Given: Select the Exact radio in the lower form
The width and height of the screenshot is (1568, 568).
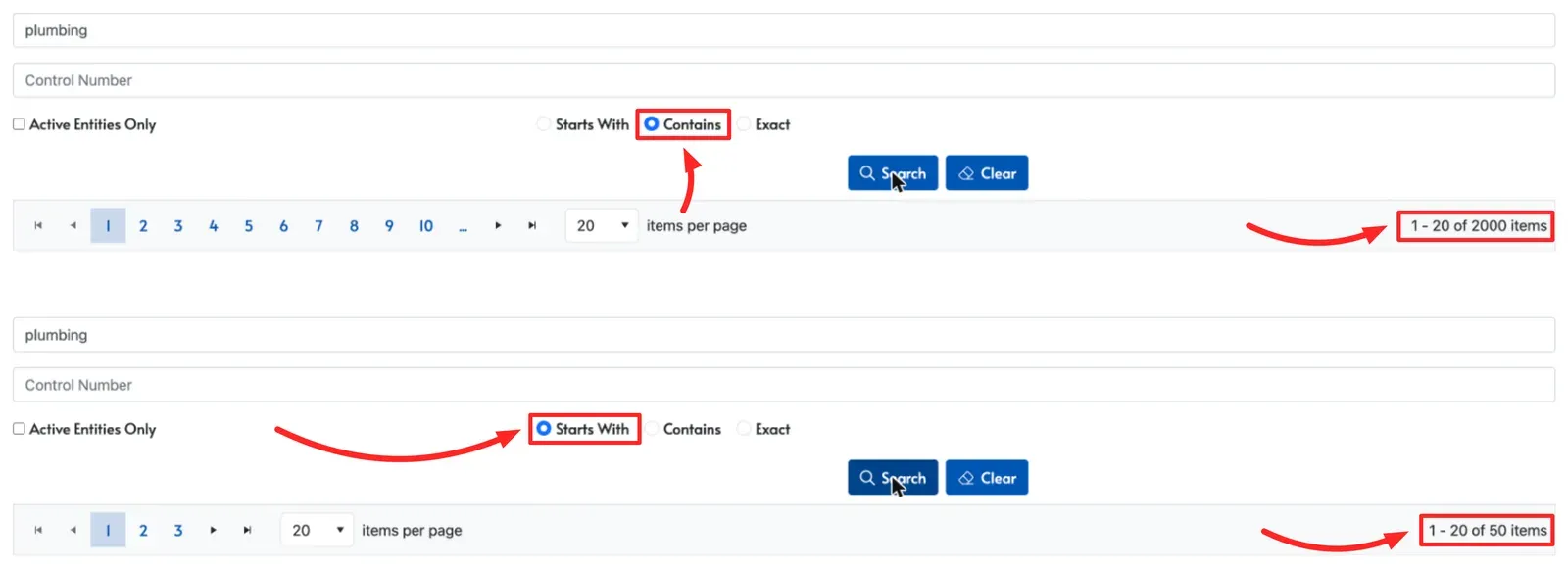Looking at the screenshot, I should point(744,429).
